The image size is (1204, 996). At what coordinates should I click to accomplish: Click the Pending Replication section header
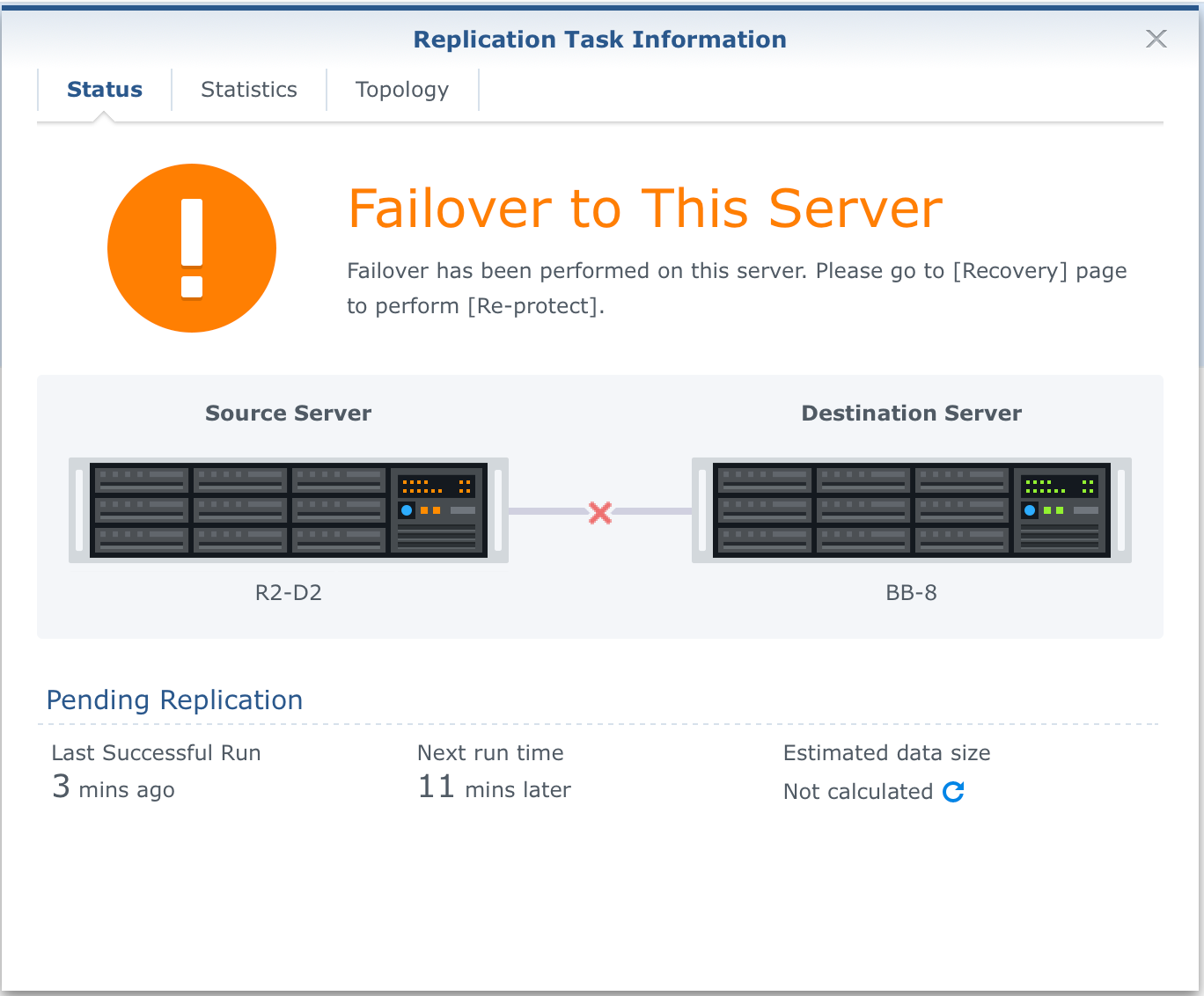point(174,700)
